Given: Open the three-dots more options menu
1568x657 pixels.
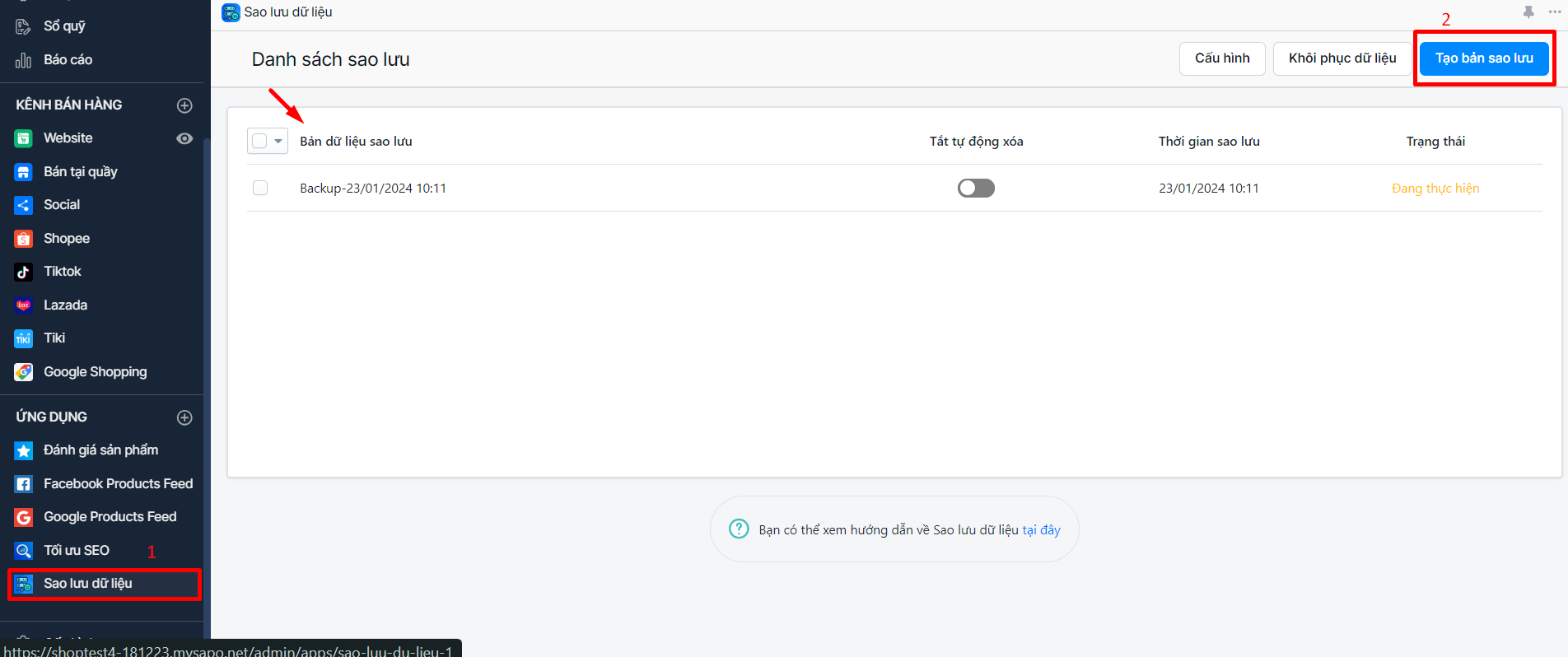Looking at the screenshot, I should [1555, 12].
